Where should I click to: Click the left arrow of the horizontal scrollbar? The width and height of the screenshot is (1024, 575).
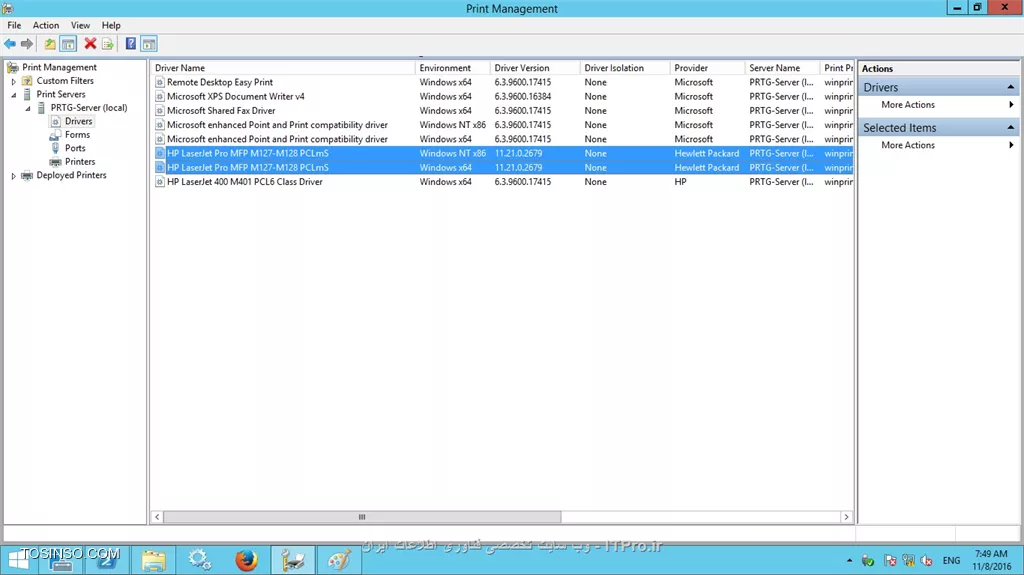(x=157, y=517)
